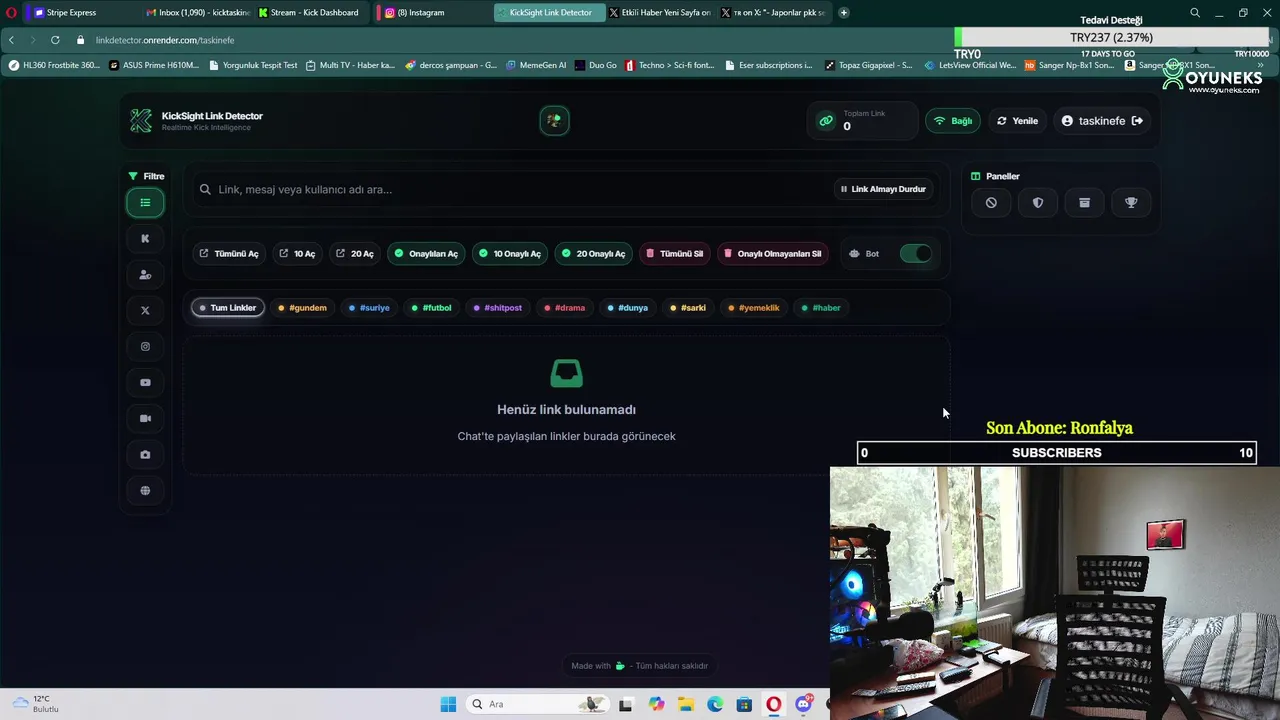Toggle the Bot switch
Image resolution: width=1280 pixels, height=720 pixels.
click(916, 254)
